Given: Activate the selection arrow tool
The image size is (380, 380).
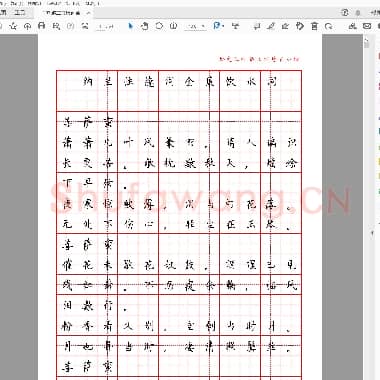Looking at the screenshot, I should (x=130, y=26).
